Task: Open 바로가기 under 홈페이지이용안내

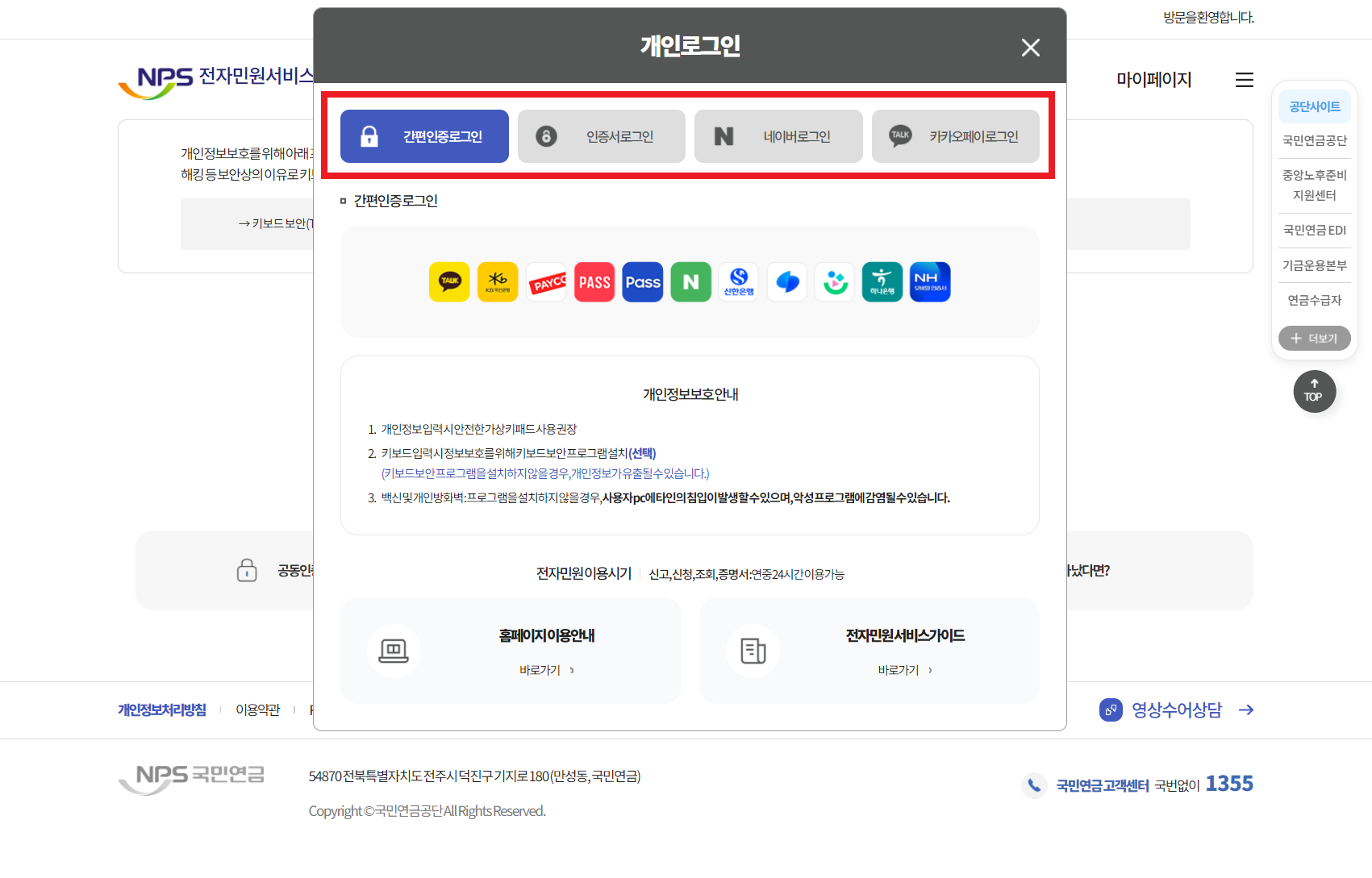Action: point(547,670)
